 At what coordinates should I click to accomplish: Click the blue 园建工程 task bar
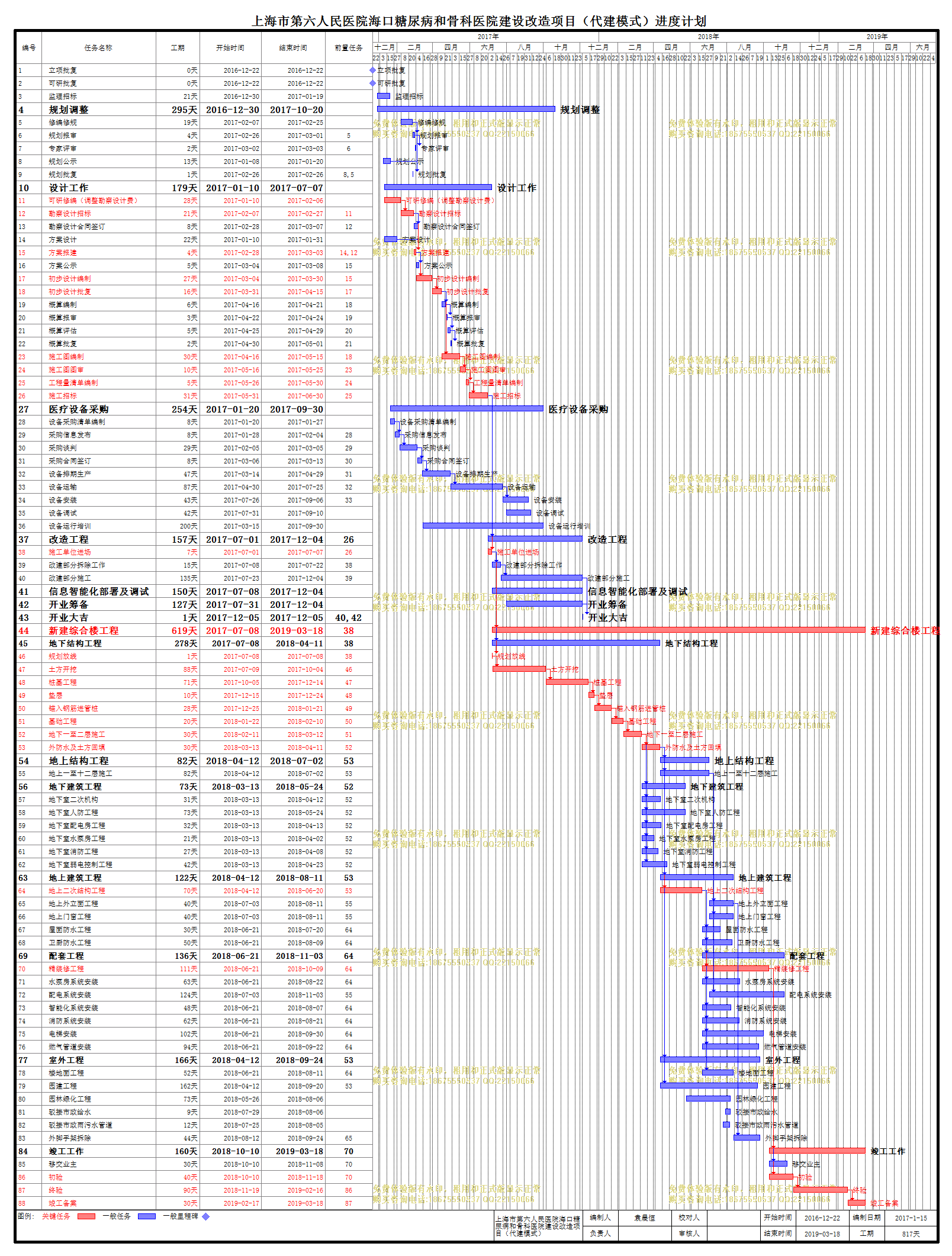click(x=709, y=1086)
